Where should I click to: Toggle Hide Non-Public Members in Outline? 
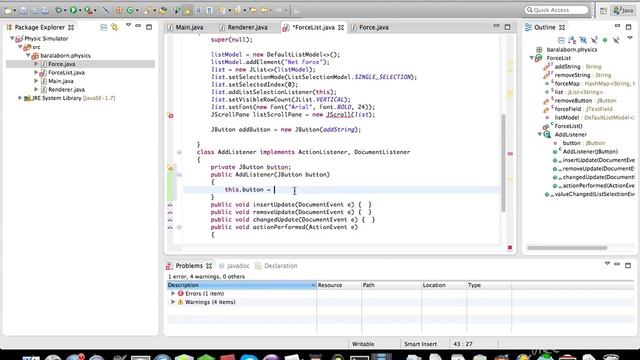pos(605,40)
